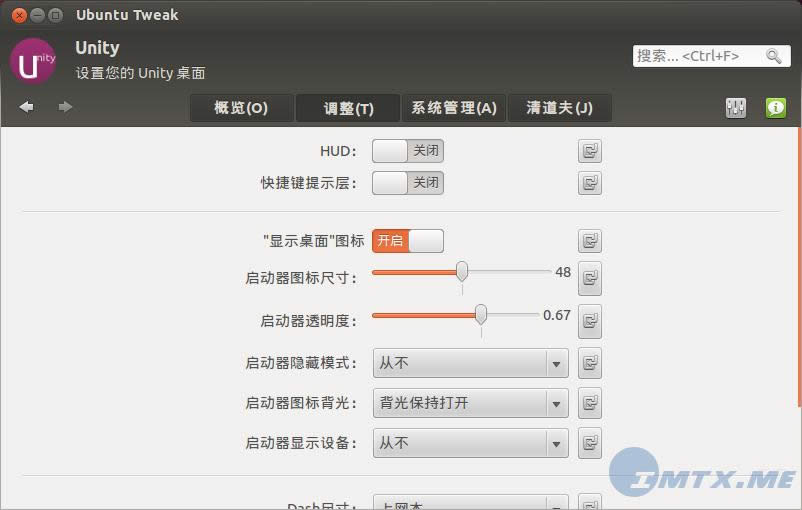The height and width of the screenshot is (510, 802).
Task: Open the 启动器显示设备 dropdown
Action: click(x=471, y=443)
